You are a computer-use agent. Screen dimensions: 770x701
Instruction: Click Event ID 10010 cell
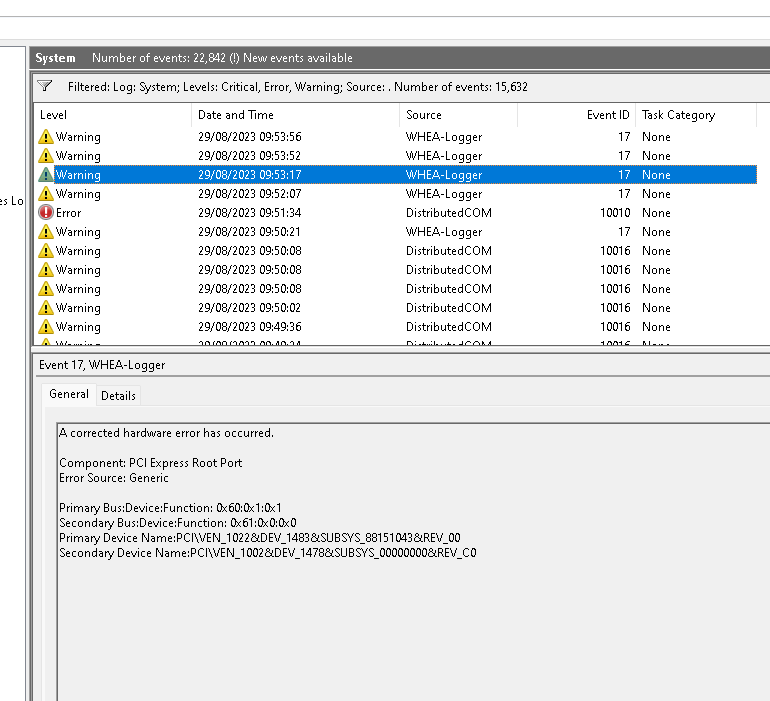click(615, 213)
